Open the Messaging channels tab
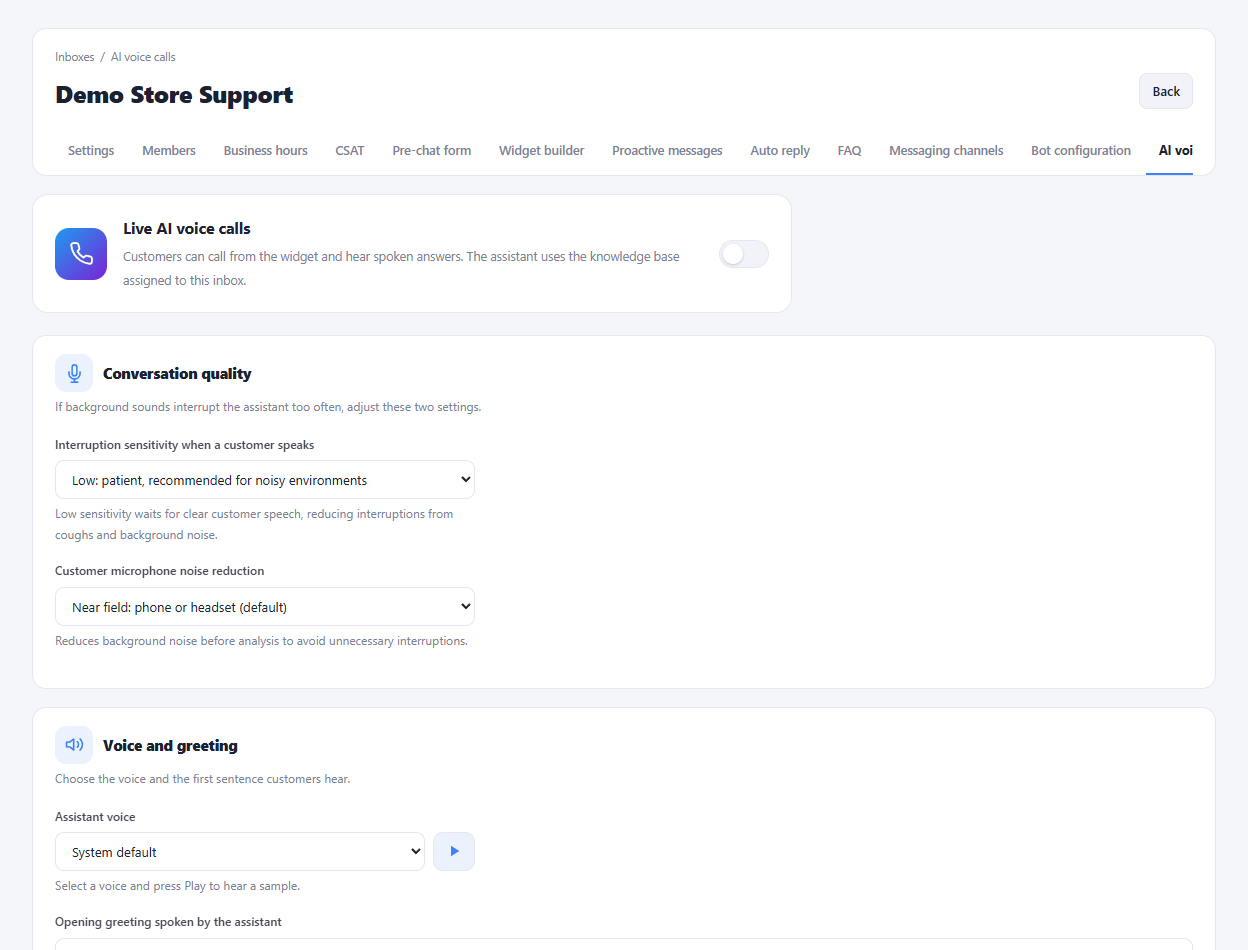The width and height of the screenshot is (1248, 950). point(946,151)
